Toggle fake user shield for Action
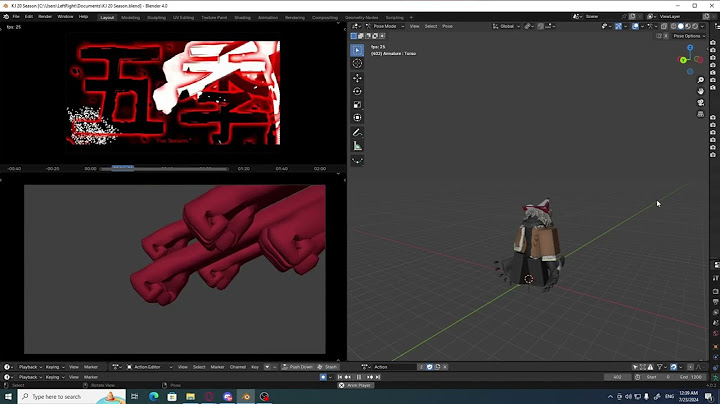The image size is (720, 404). [x=430, y=367]
